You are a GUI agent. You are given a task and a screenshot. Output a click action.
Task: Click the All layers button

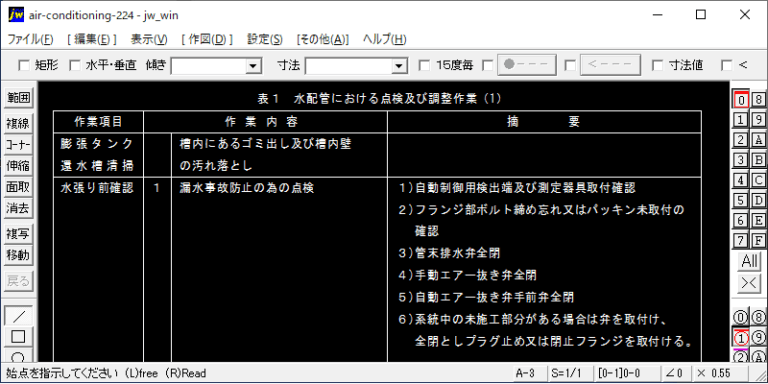749,262
